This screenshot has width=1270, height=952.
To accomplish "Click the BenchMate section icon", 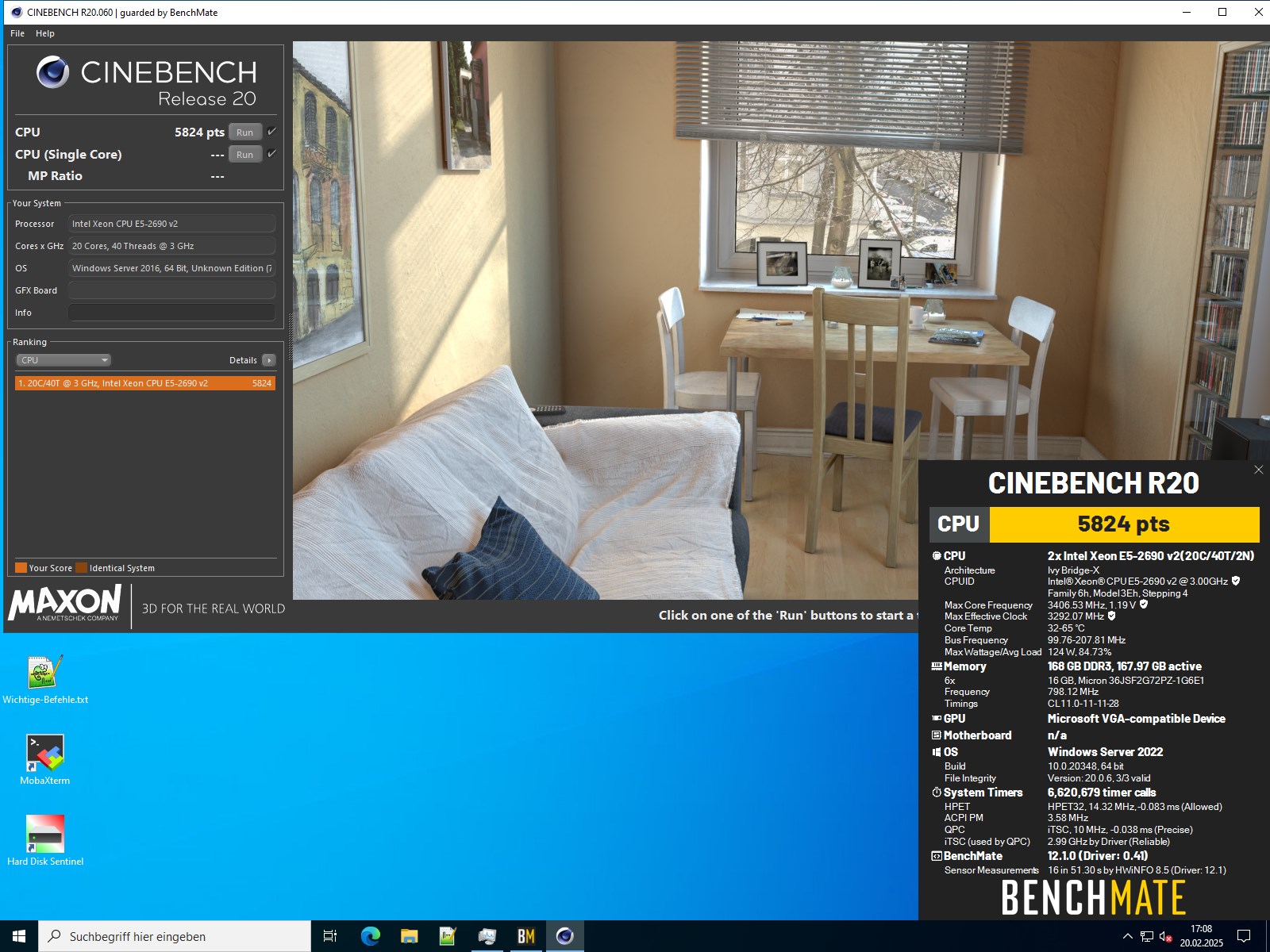I will pyautogui.click(x=937, y=856).
